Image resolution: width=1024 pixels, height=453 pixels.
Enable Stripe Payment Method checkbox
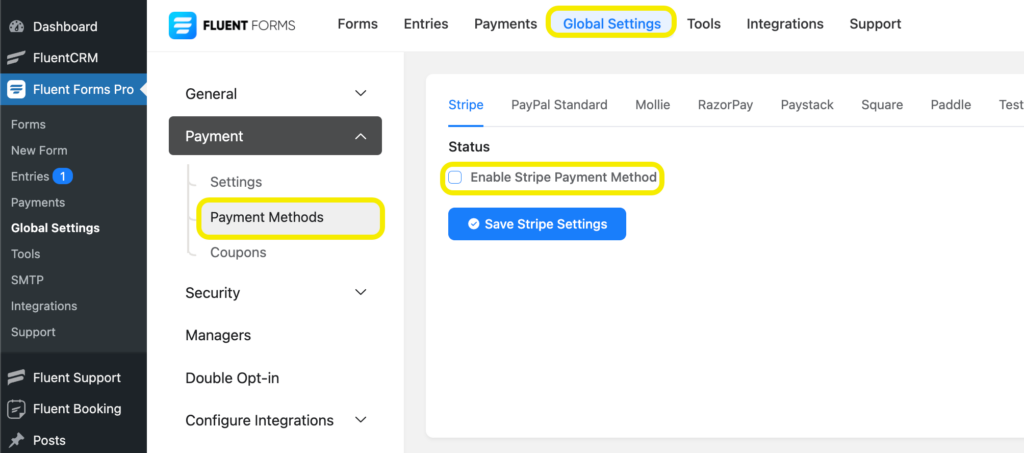(x=455, y=178)
